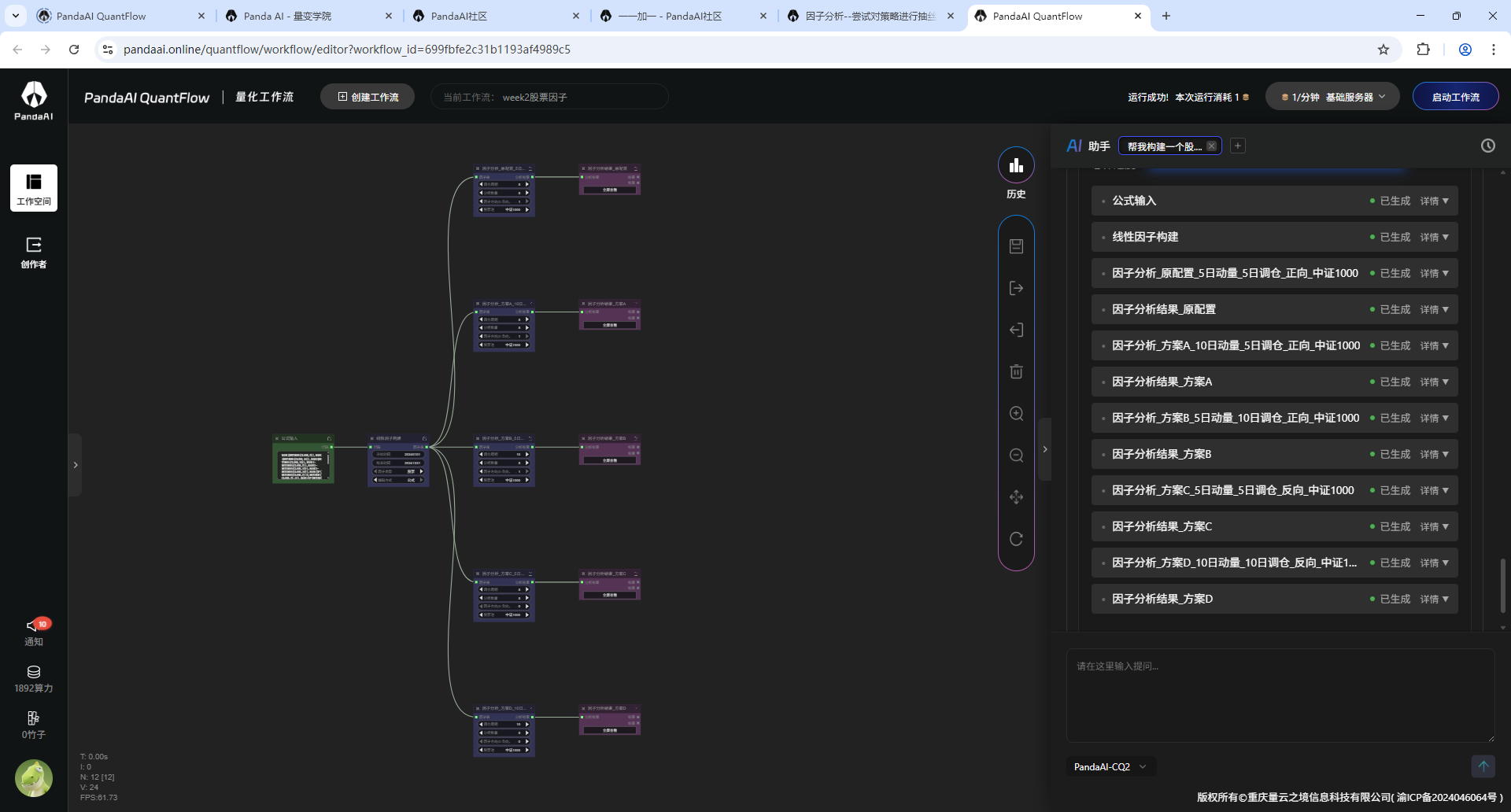Delete using the canvas toolbar trash icon
This screenshot has width=1511, height=812.
point(1016,371)
